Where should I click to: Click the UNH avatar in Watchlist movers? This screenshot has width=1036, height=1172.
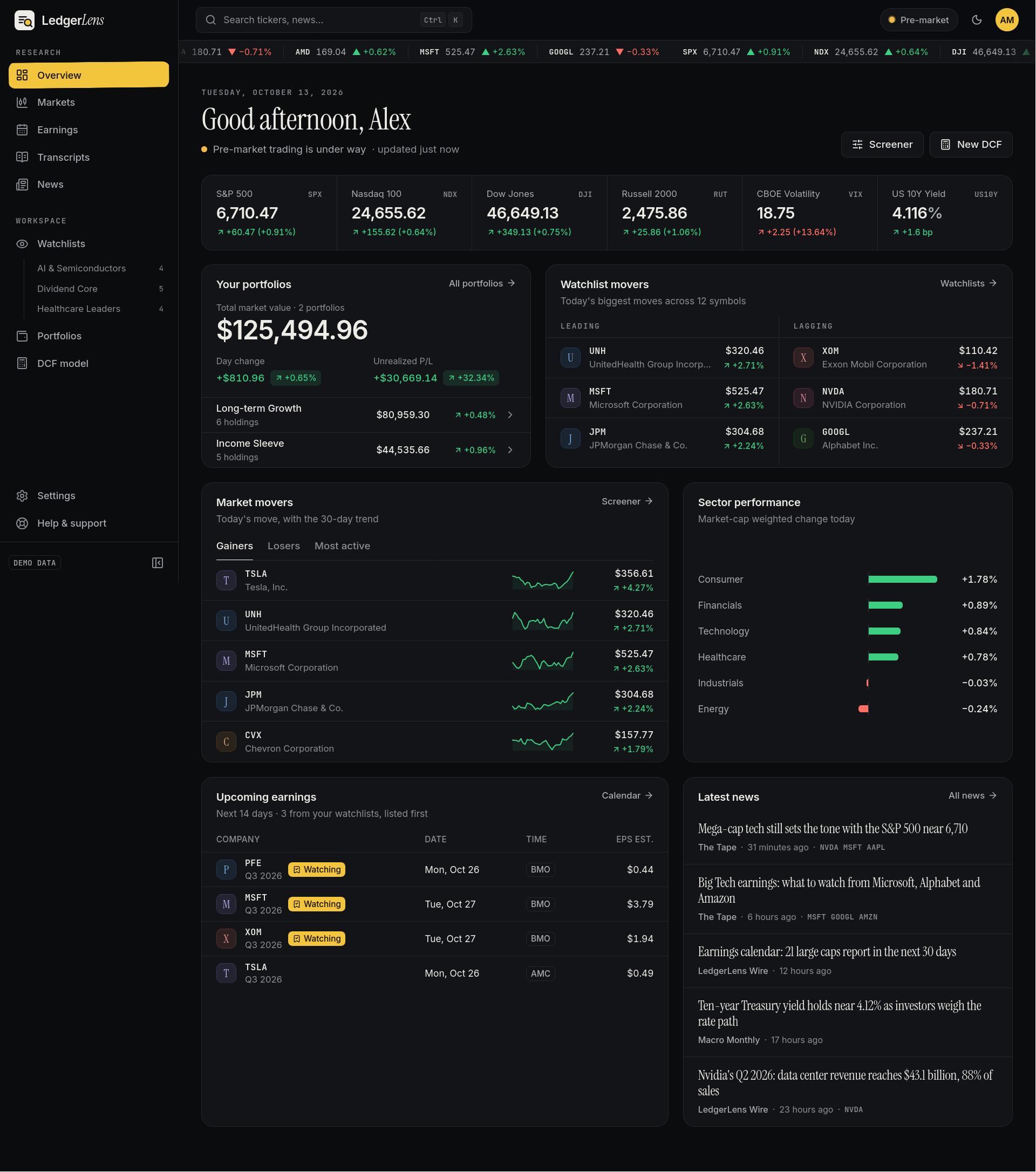570,358
